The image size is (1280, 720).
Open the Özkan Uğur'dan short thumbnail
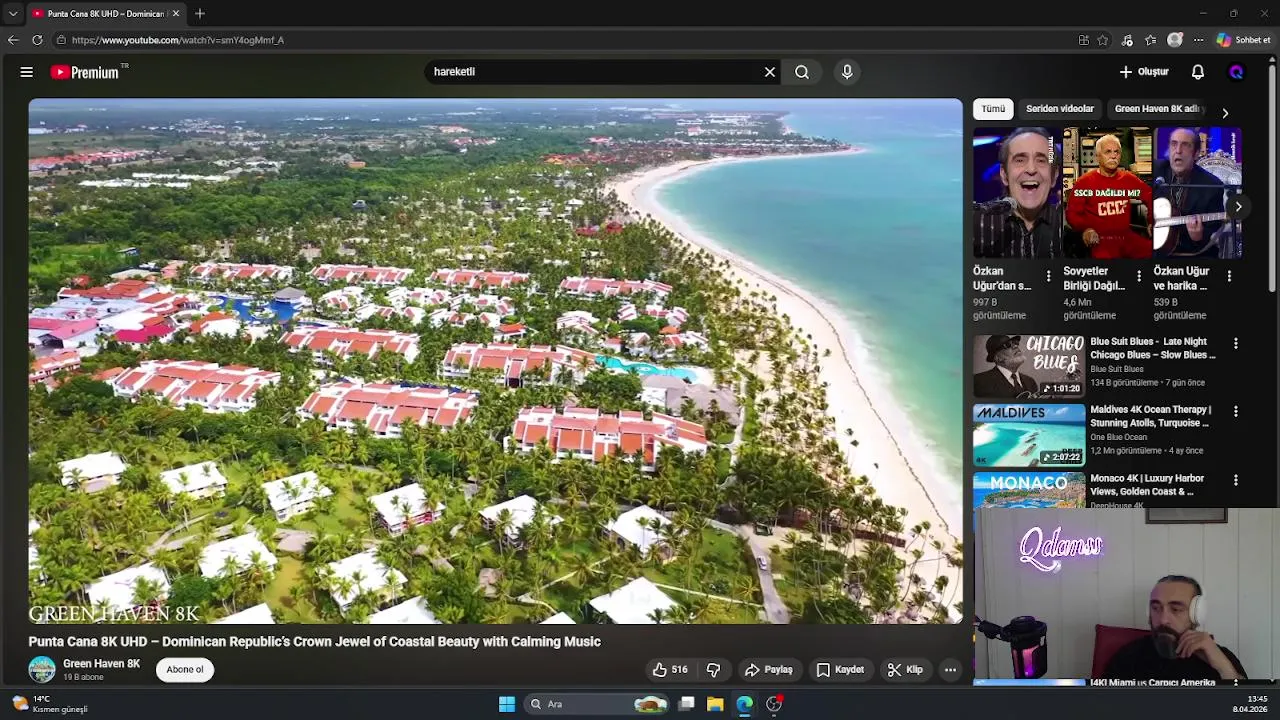coord(1016,193)
